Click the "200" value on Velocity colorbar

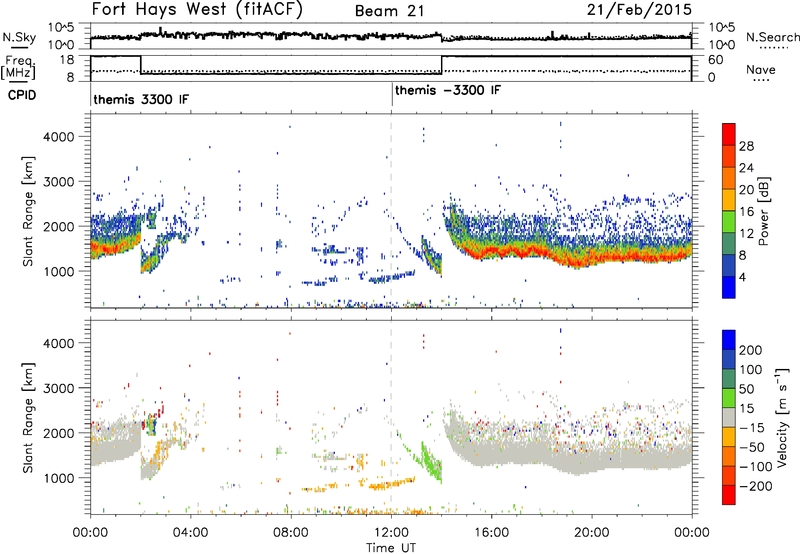coord(751,350)
